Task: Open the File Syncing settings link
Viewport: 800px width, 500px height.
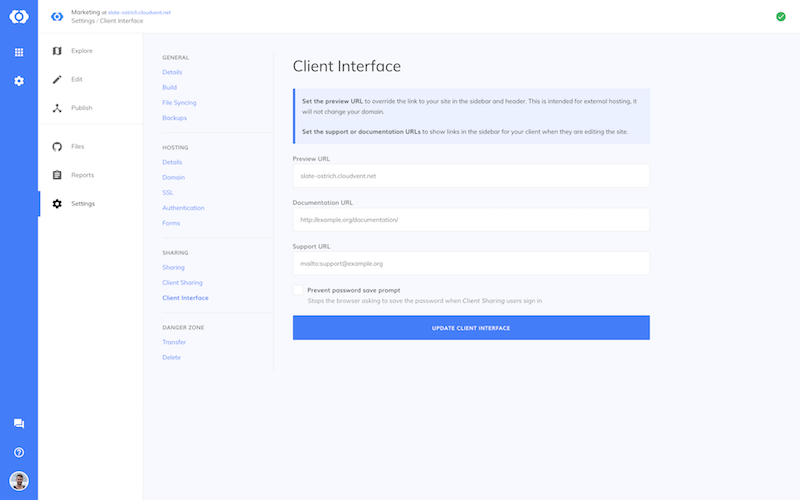Action: point(179,103)
